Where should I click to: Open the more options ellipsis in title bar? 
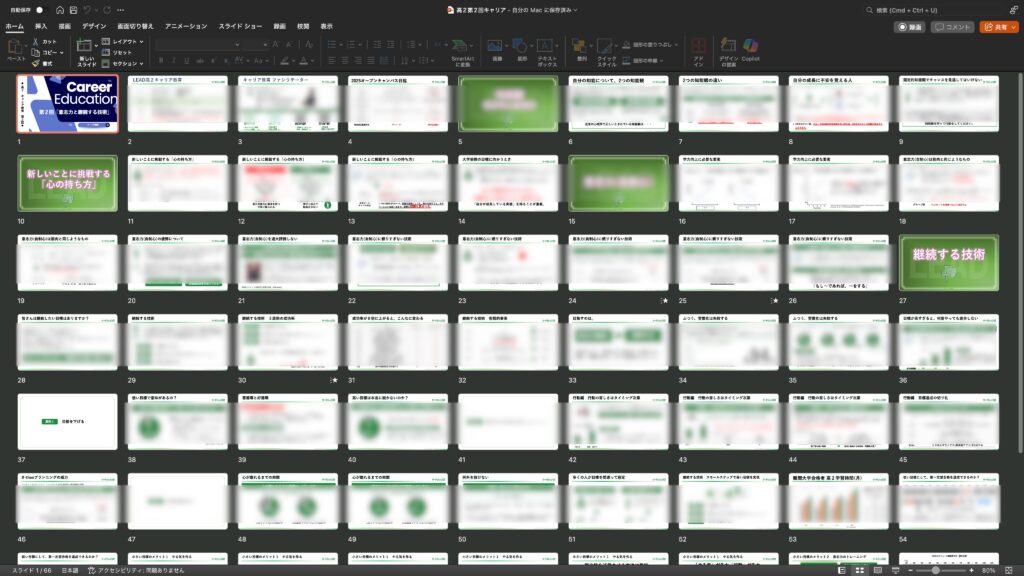pos(120,10)
